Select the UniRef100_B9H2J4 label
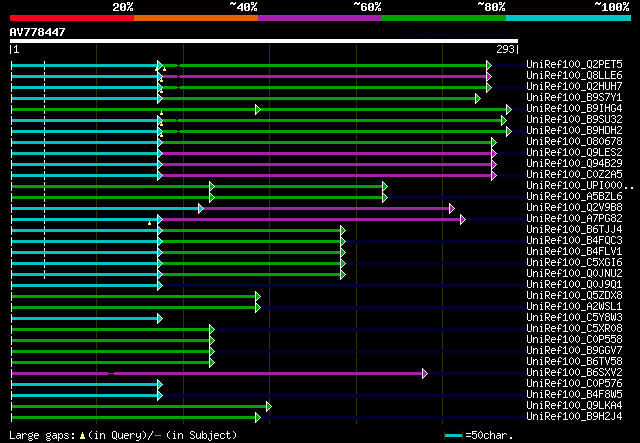Image resolution: width=640 pixels, height=443 pixels. [574, 417]
